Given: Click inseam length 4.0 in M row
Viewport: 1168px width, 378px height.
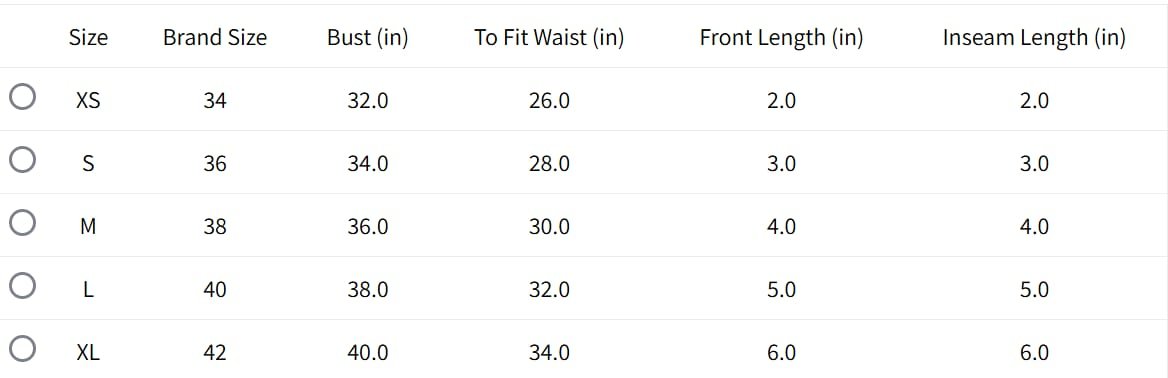Looking at the screenshot, I should [x=1034, y=226].
